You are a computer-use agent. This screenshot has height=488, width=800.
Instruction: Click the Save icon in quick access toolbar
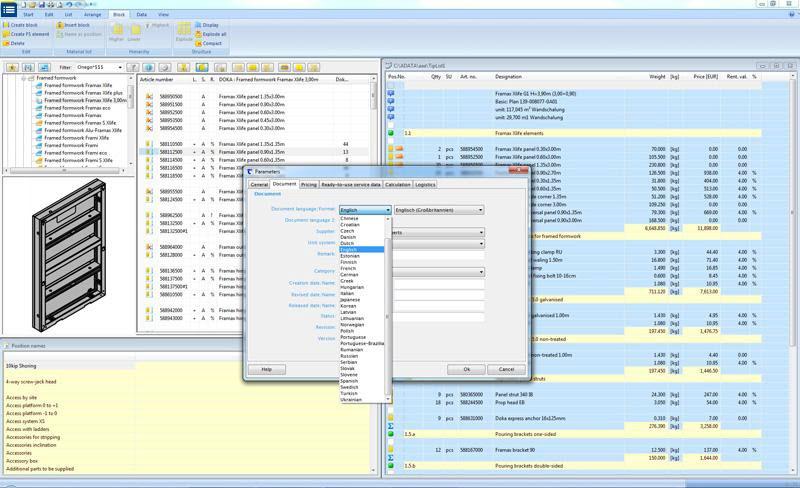click(42, 5)
